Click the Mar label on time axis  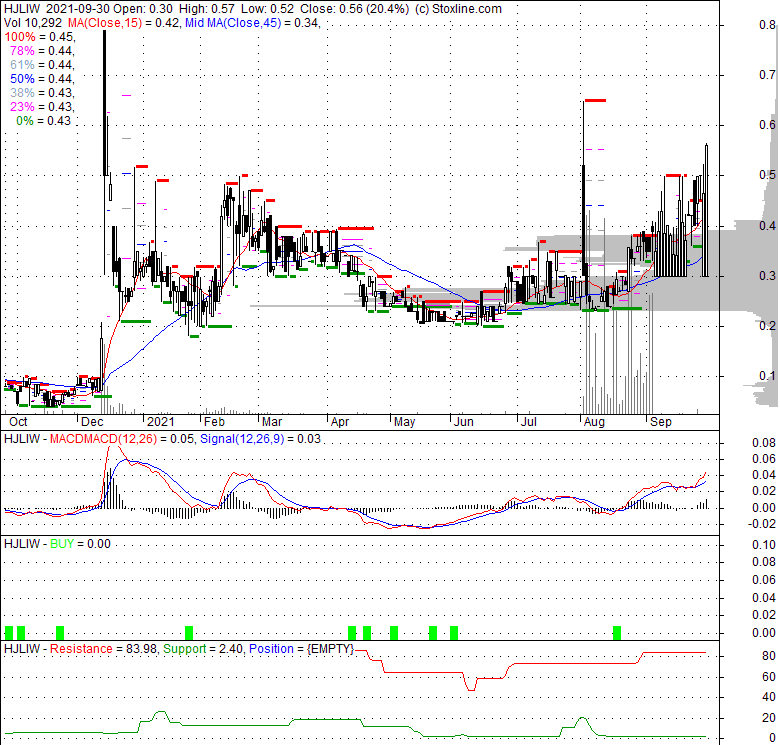pos(272,422)
